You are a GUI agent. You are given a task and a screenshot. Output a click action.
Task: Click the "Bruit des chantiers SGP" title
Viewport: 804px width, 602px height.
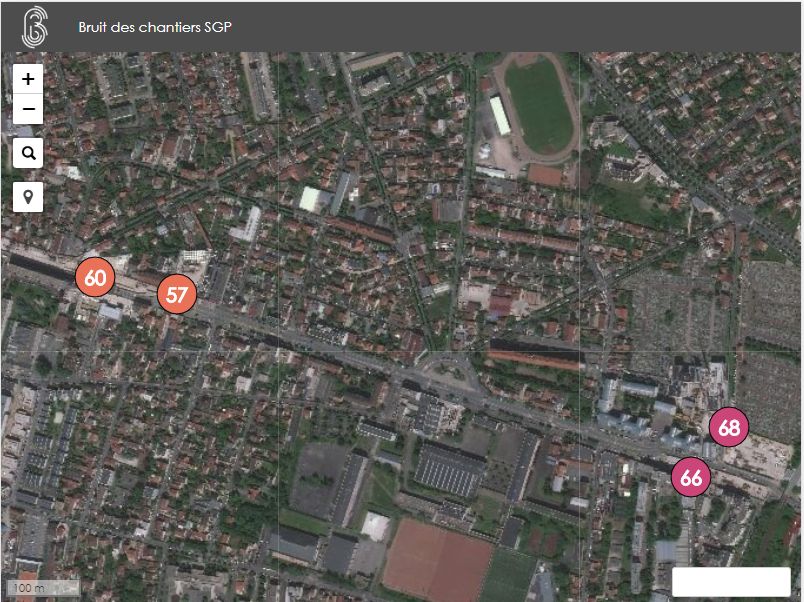tap(155, 27)
